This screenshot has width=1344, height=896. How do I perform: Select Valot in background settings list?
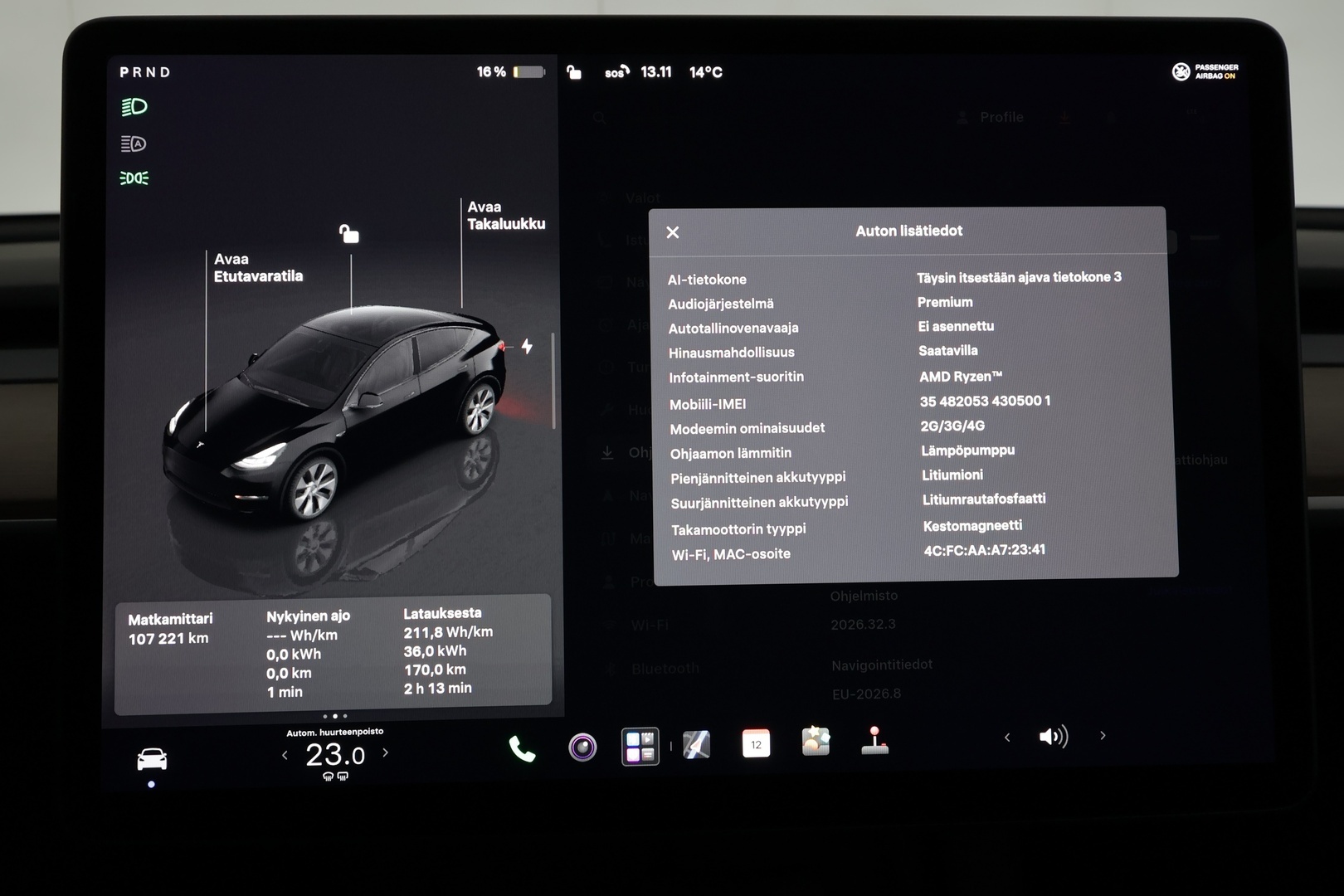(x=643, y=198)
